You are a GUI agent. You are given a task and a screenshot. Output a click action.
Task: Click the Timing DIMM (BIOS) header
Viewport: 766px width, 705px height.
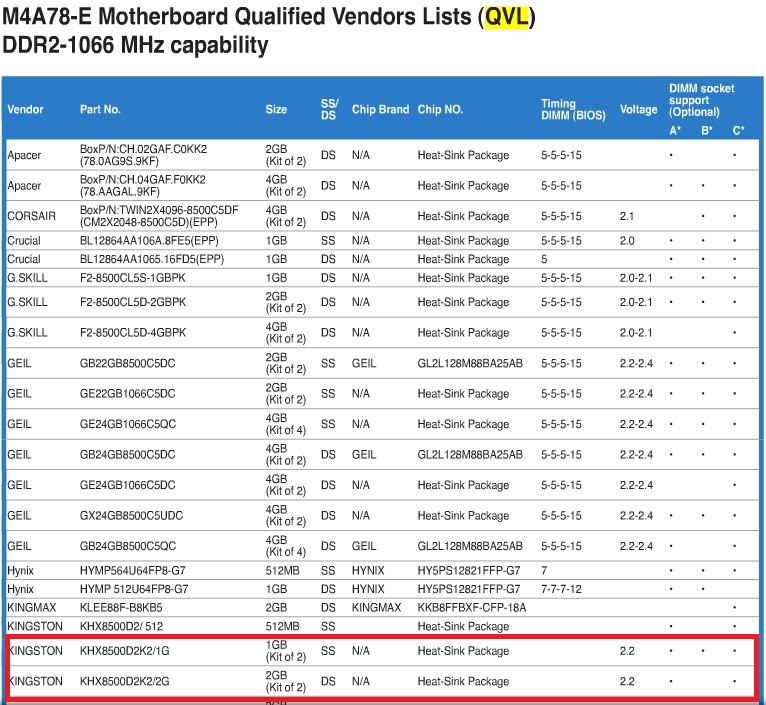click(x=573, y=109)
